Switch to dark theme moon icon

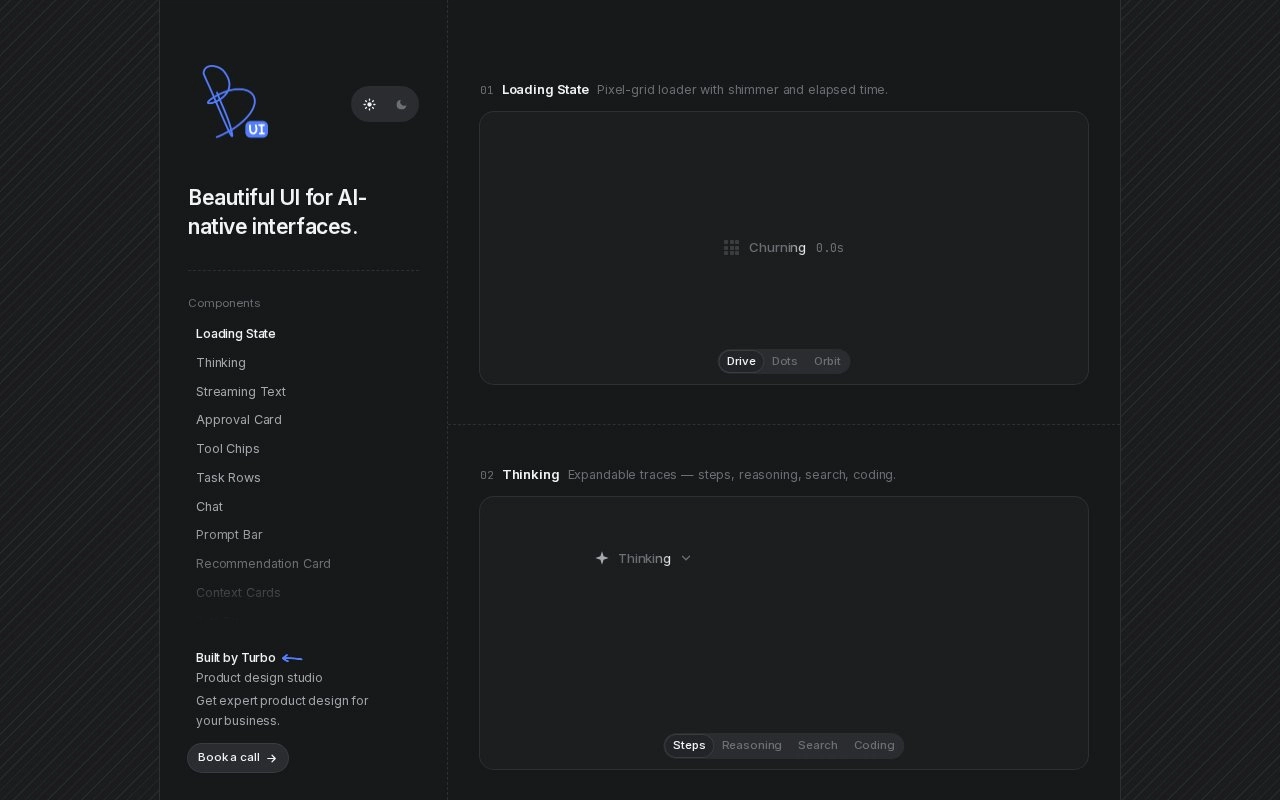pos(401,104)
